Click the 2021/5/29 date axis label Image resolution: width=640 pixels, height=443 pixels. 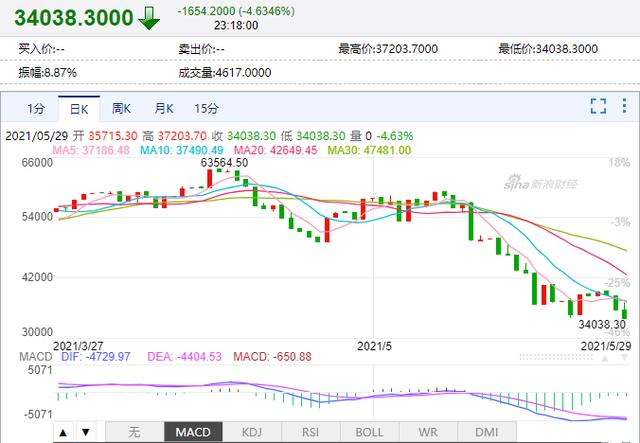tap(606, 346)
